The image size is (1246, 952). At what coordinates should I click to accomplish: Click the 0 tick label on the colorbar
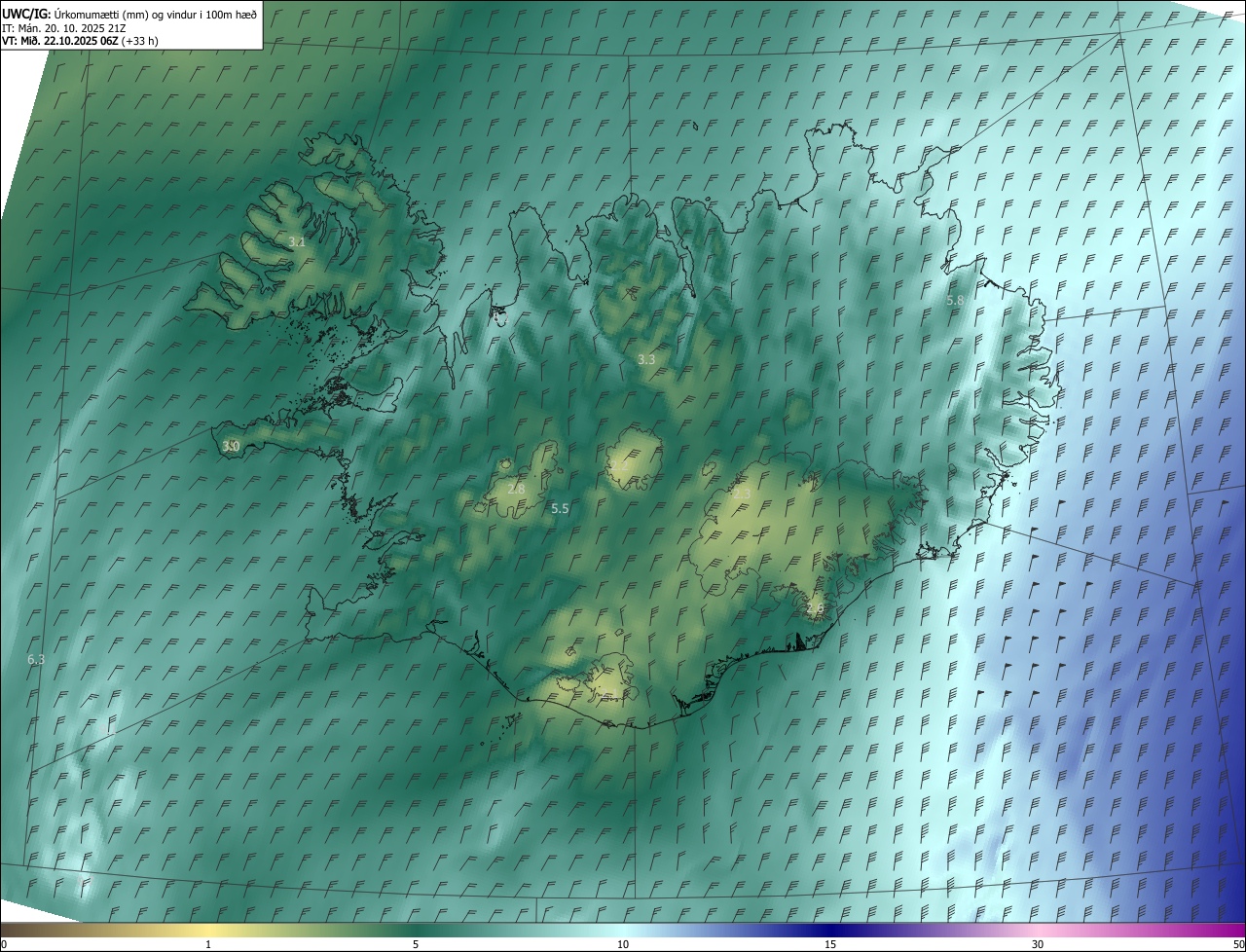coord(4,944)
